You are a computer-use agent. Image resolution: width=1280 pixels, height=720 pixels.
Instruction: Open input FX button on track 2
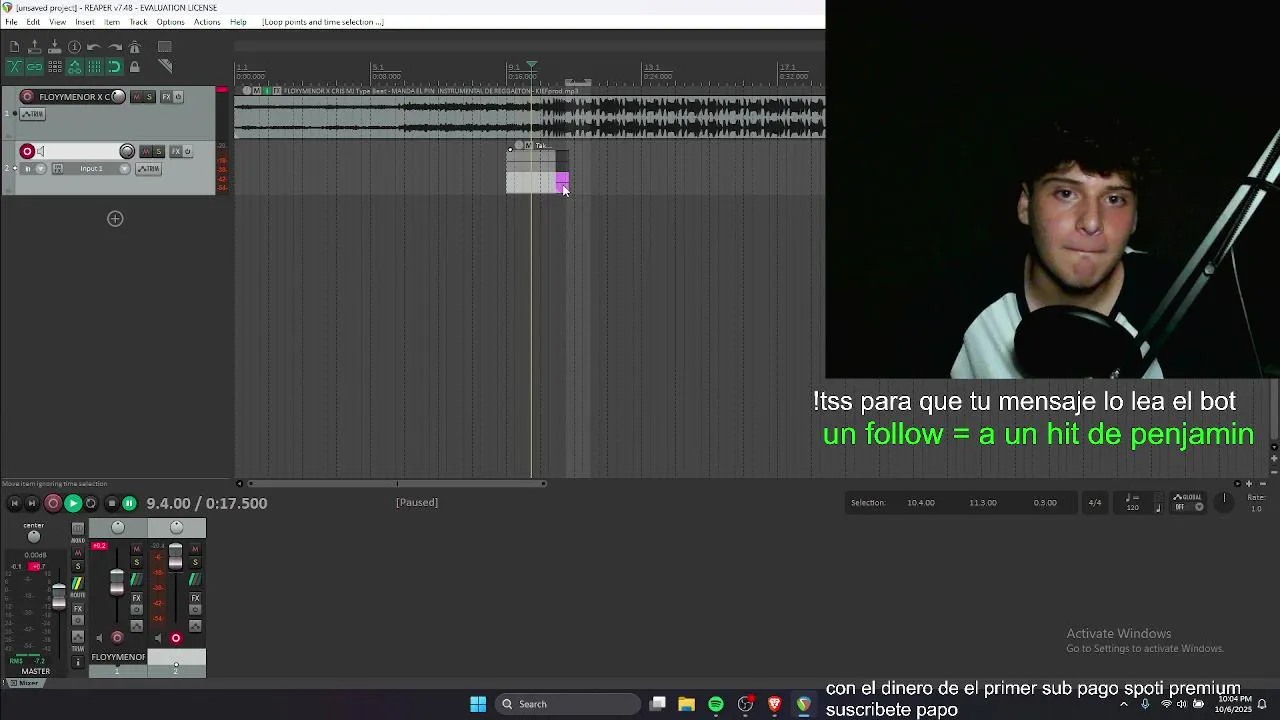coord(57,168)
